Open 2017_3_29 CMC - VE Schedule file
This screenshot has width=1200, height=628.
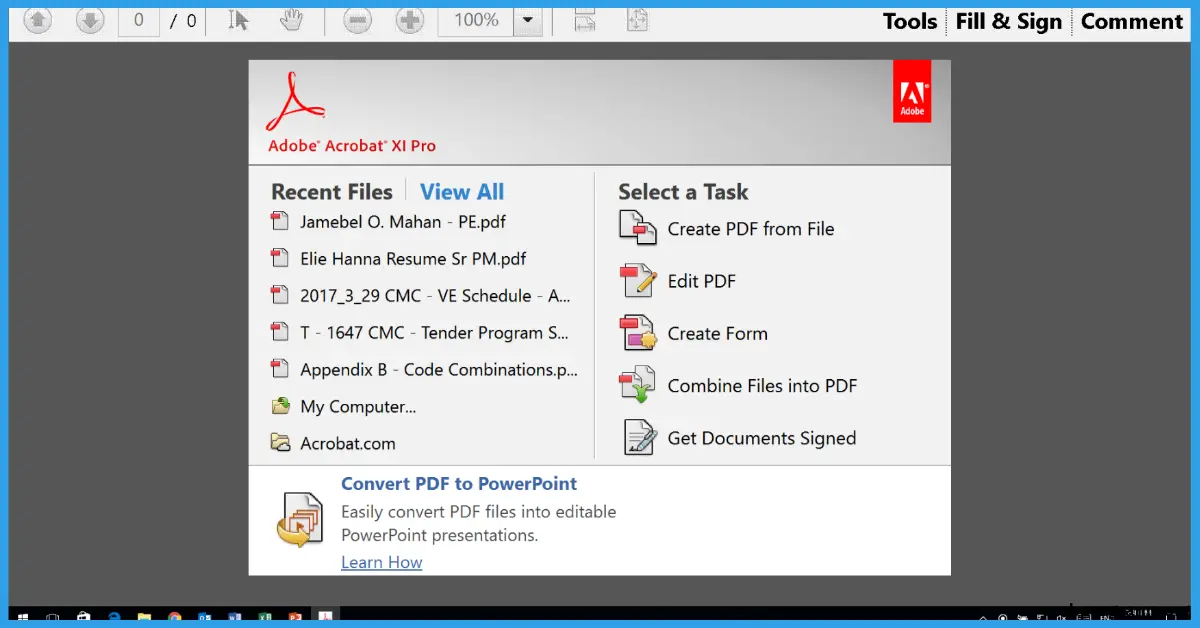(435, 296)
